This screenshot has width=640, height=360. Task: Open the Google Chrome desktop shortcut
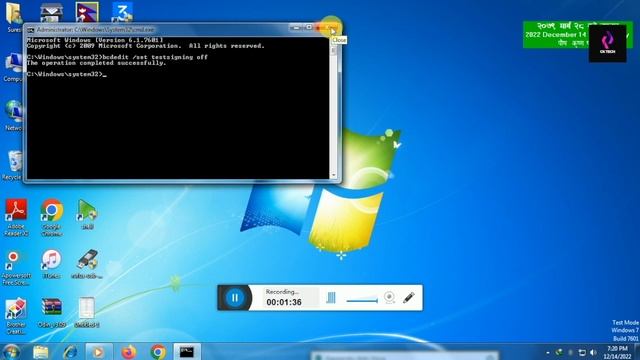(x=52, y=217)
